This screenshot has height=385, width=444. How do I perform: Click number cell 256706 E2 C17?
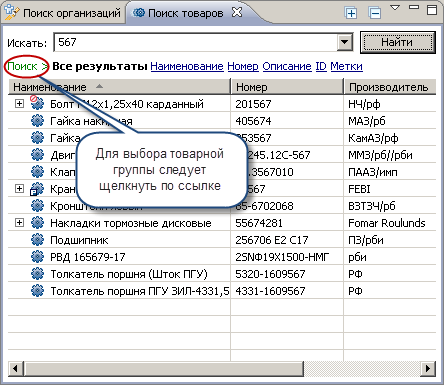coord(272,240)
